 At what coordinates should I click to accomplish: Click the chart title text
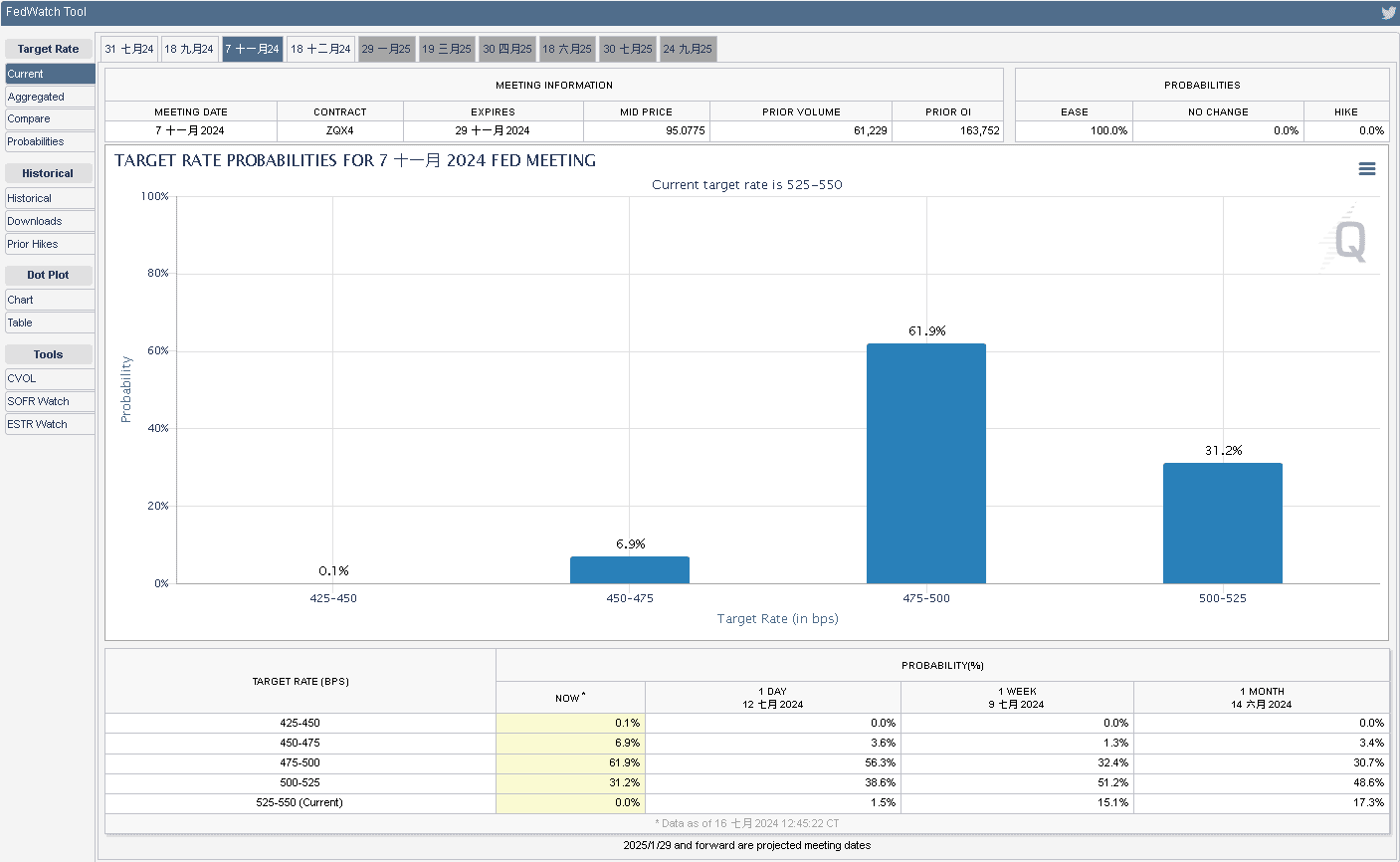click(355, 160)
